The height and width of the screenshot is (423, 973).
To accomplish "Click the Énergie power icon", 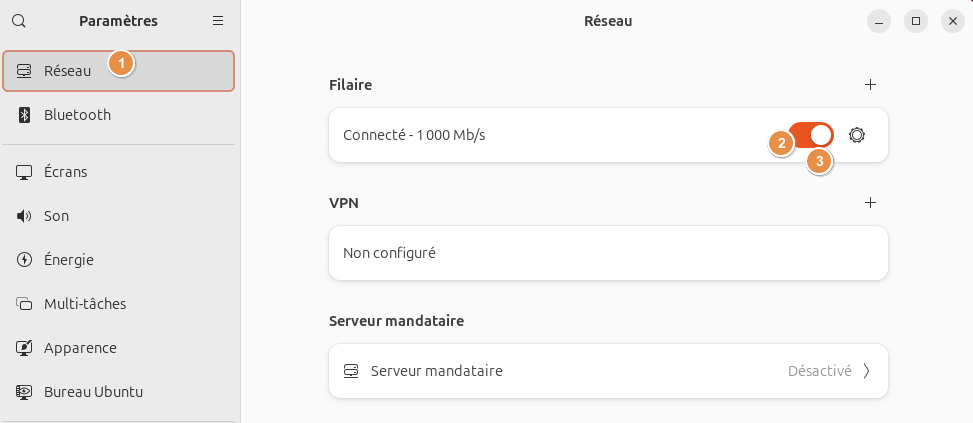I will click(25, 260).
